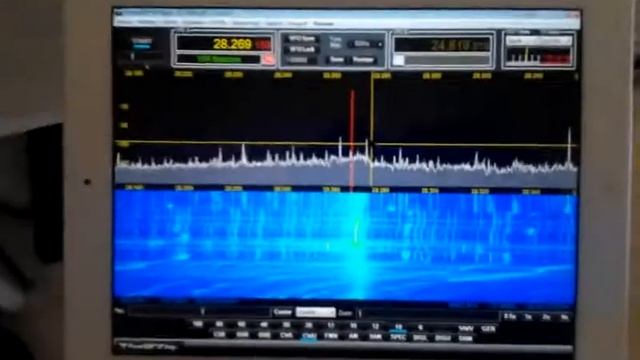Toggle the VFO Sync button
Viewport: 640px width, 360px height.
pyautogui.click(x=302, y=39)
